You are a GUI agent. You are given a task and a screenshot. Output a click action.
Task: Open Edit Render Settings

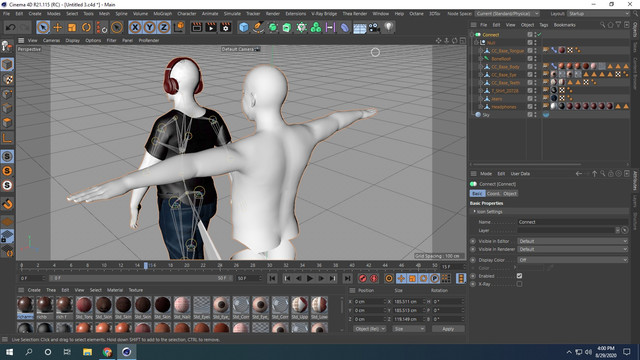pyautogui.click(x=225, y=27)
